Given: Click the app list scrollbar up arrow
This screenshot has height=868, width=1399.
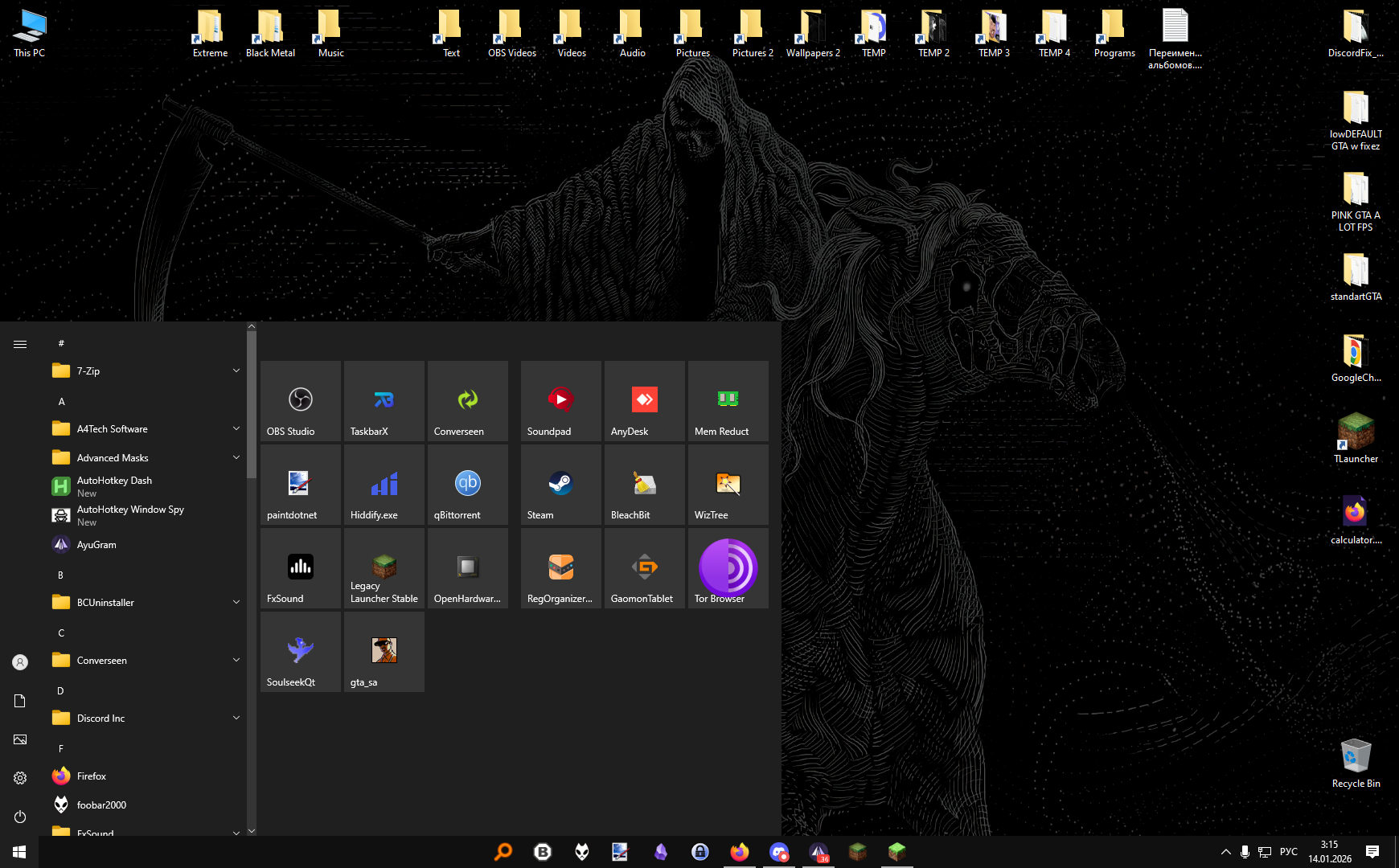Looking at the screenshot, I should [x=252, y=326].
